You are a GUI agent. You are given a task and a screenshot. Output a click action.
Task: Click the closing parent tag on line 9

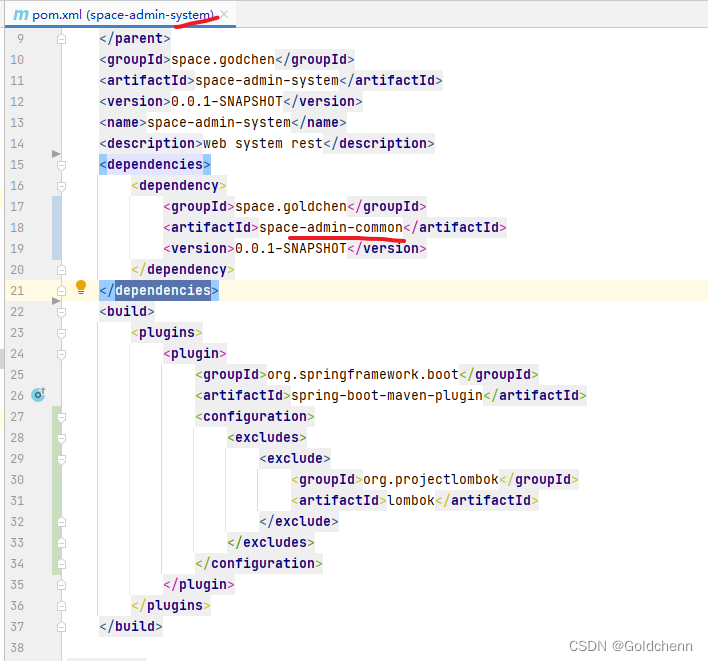click(135, 38)
